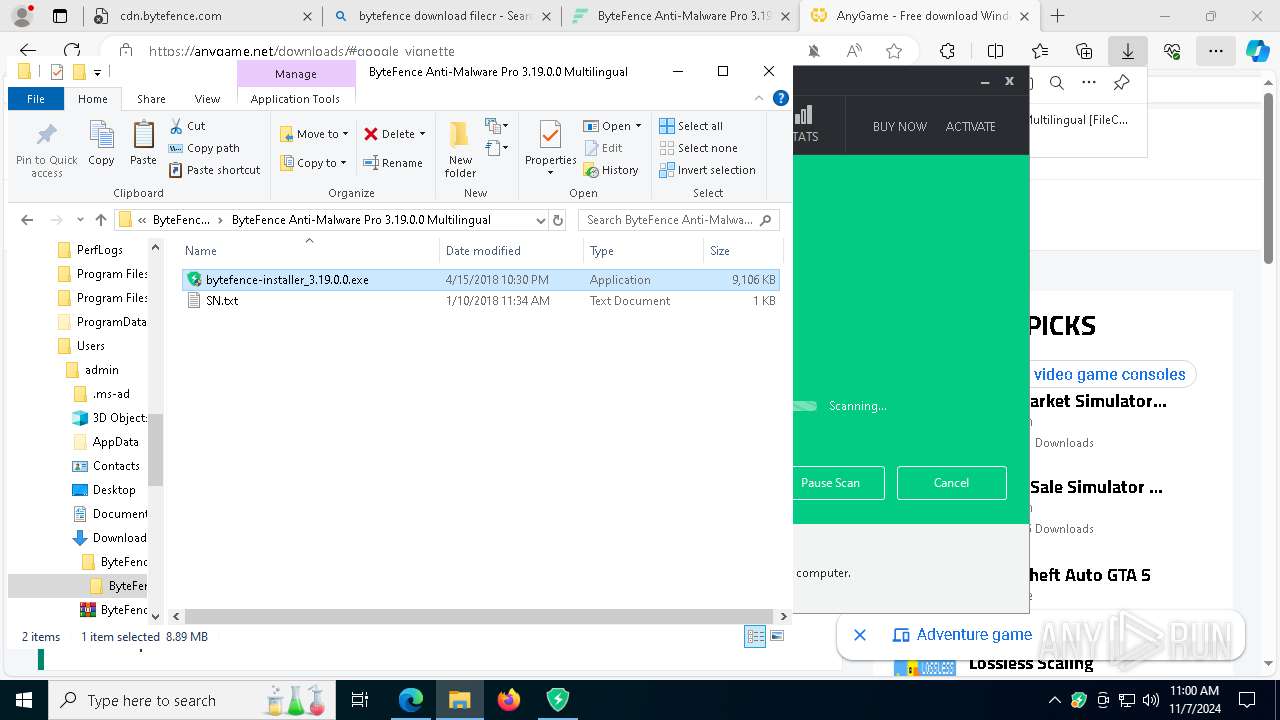The image size is (1280, 720).
Task: Click Select all in ribbon
Action: click(x=691, y=126)
